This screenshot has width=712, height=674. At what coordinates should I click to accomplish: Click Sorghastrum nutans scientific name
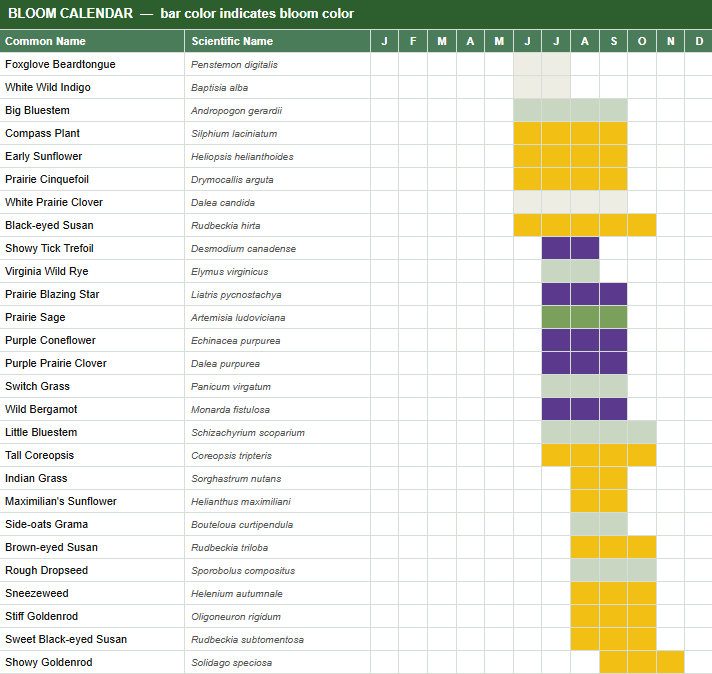277,479
